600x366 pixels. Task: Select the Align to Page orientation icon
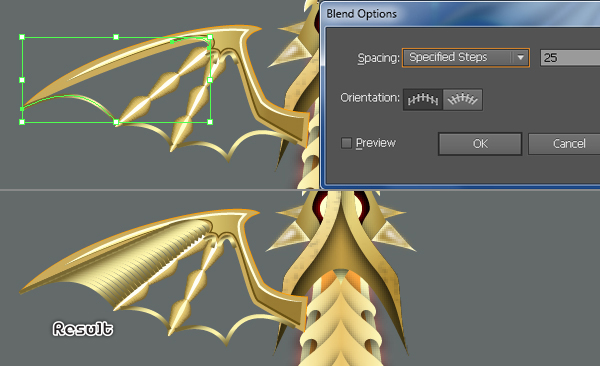[423, 100]
